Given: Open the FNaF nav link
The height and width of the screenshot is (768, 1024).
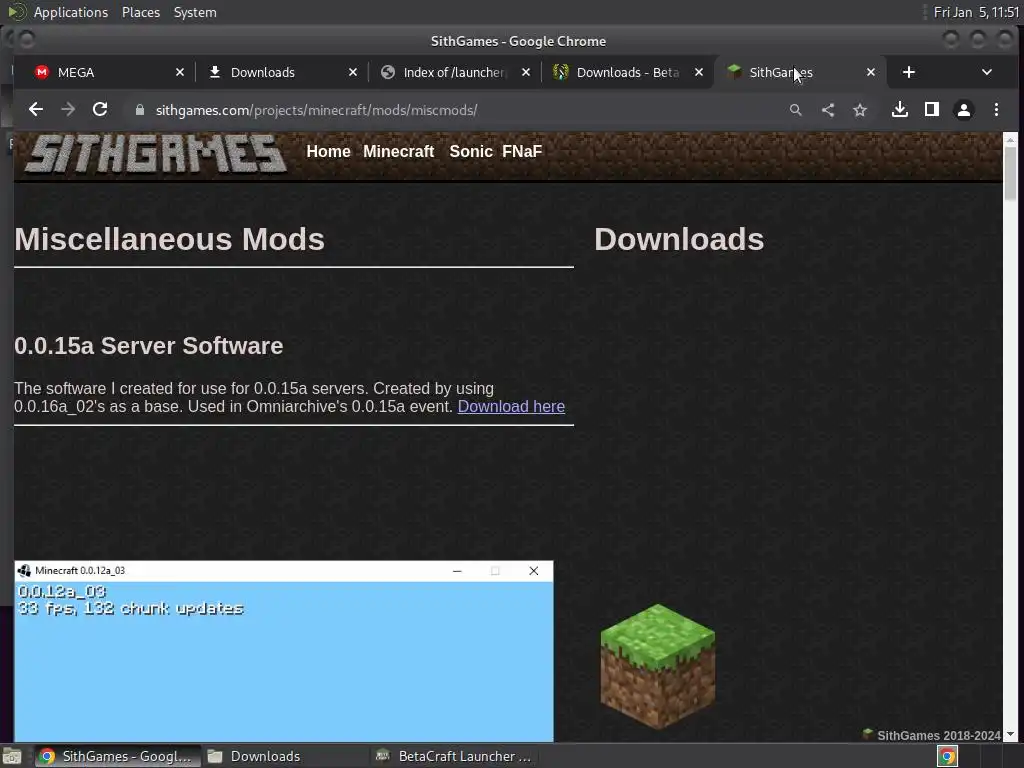Looking at the screenshot, I should pyautogui.click(x=522, y=152).
